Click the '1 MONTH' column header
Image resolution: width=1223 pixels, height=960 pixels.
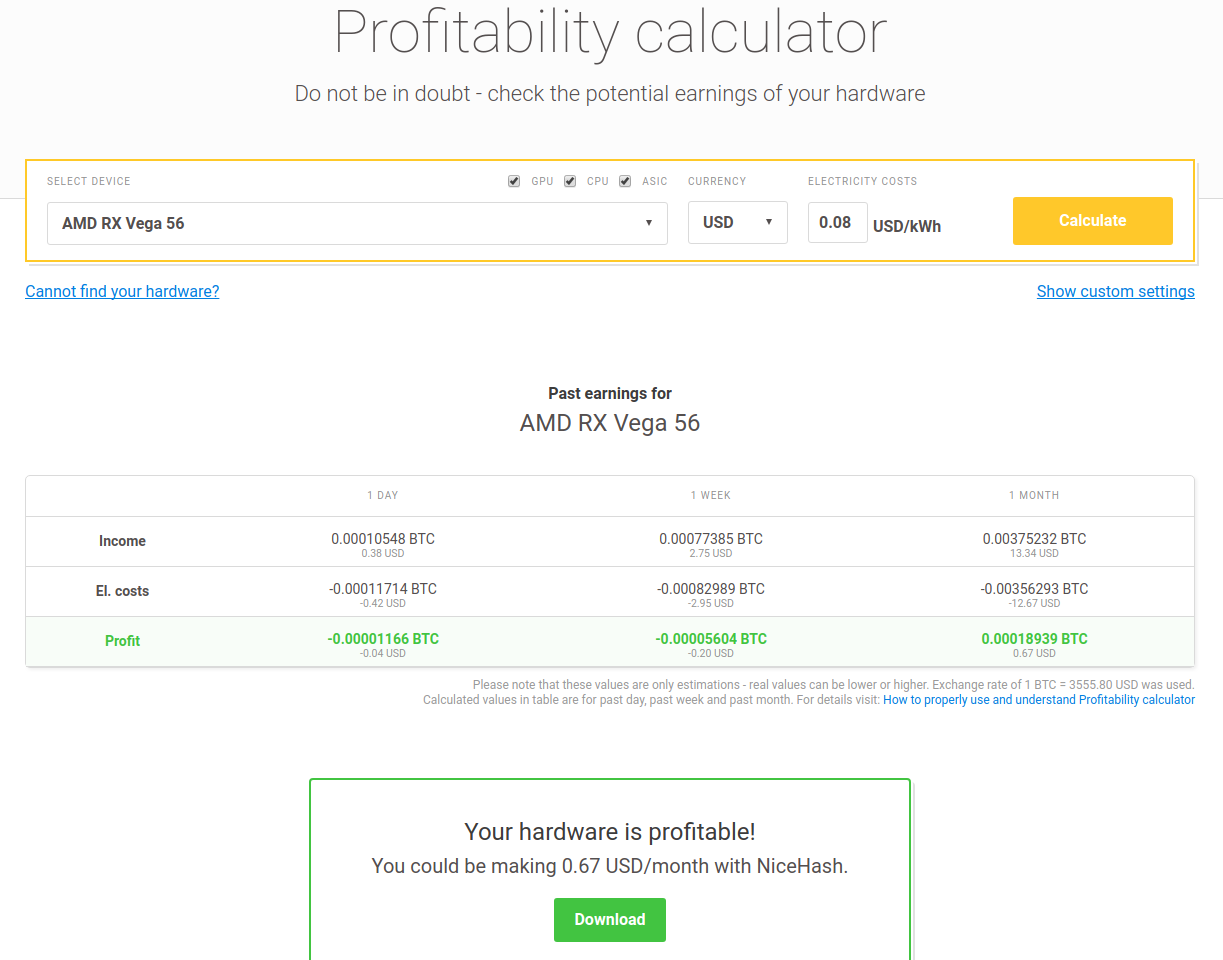(x=1034, y=495)
